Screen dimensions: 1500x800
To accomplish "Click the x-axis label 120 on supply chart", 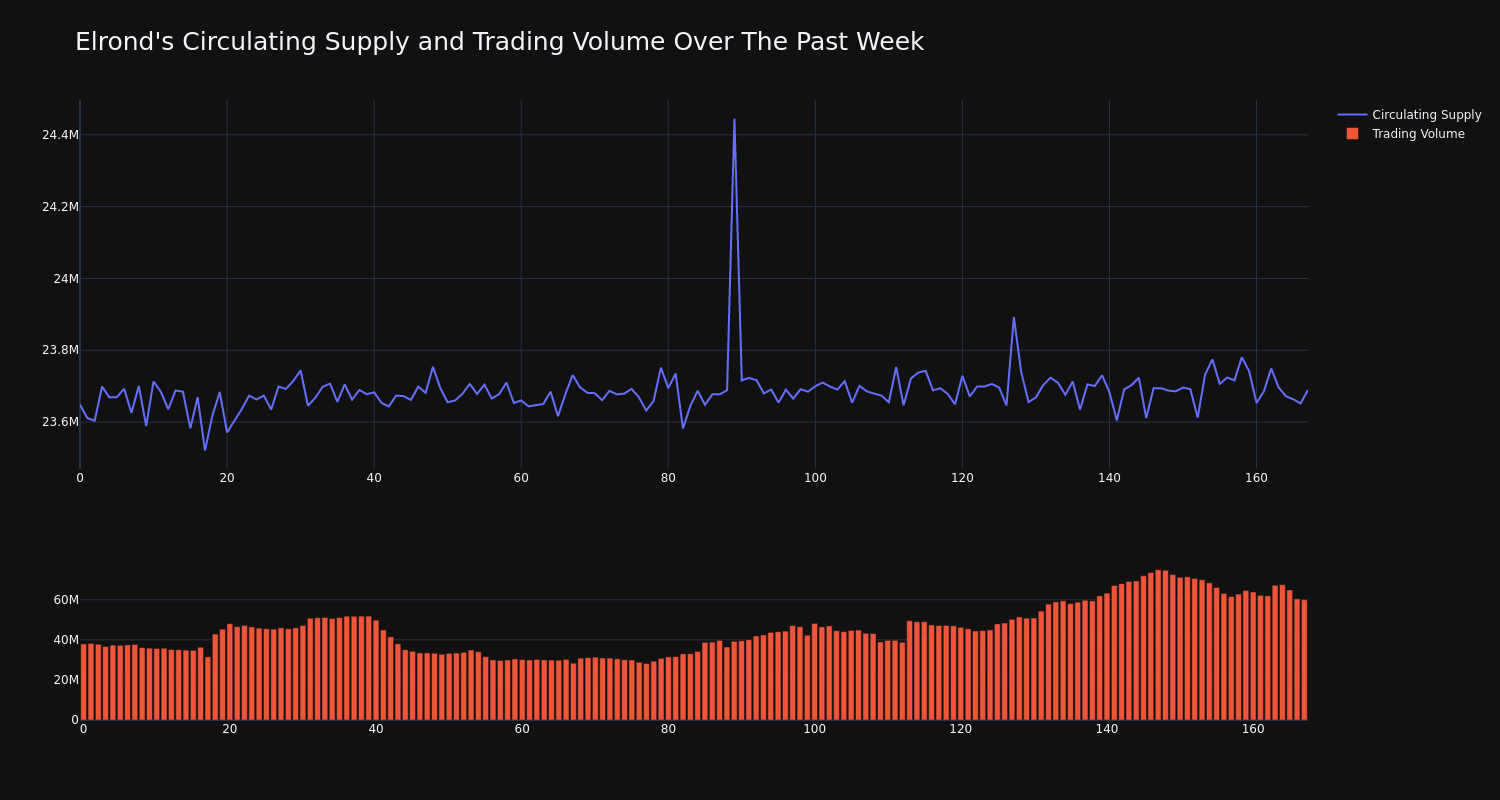I will pos(962,478).
